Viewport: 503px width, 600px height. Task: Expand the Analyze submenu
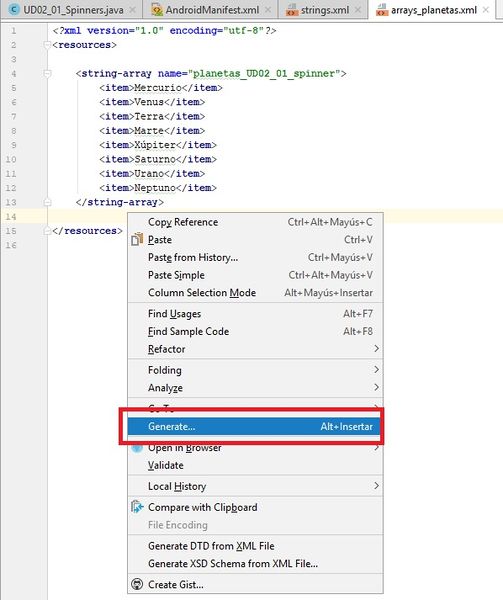(x=255, y=388)
